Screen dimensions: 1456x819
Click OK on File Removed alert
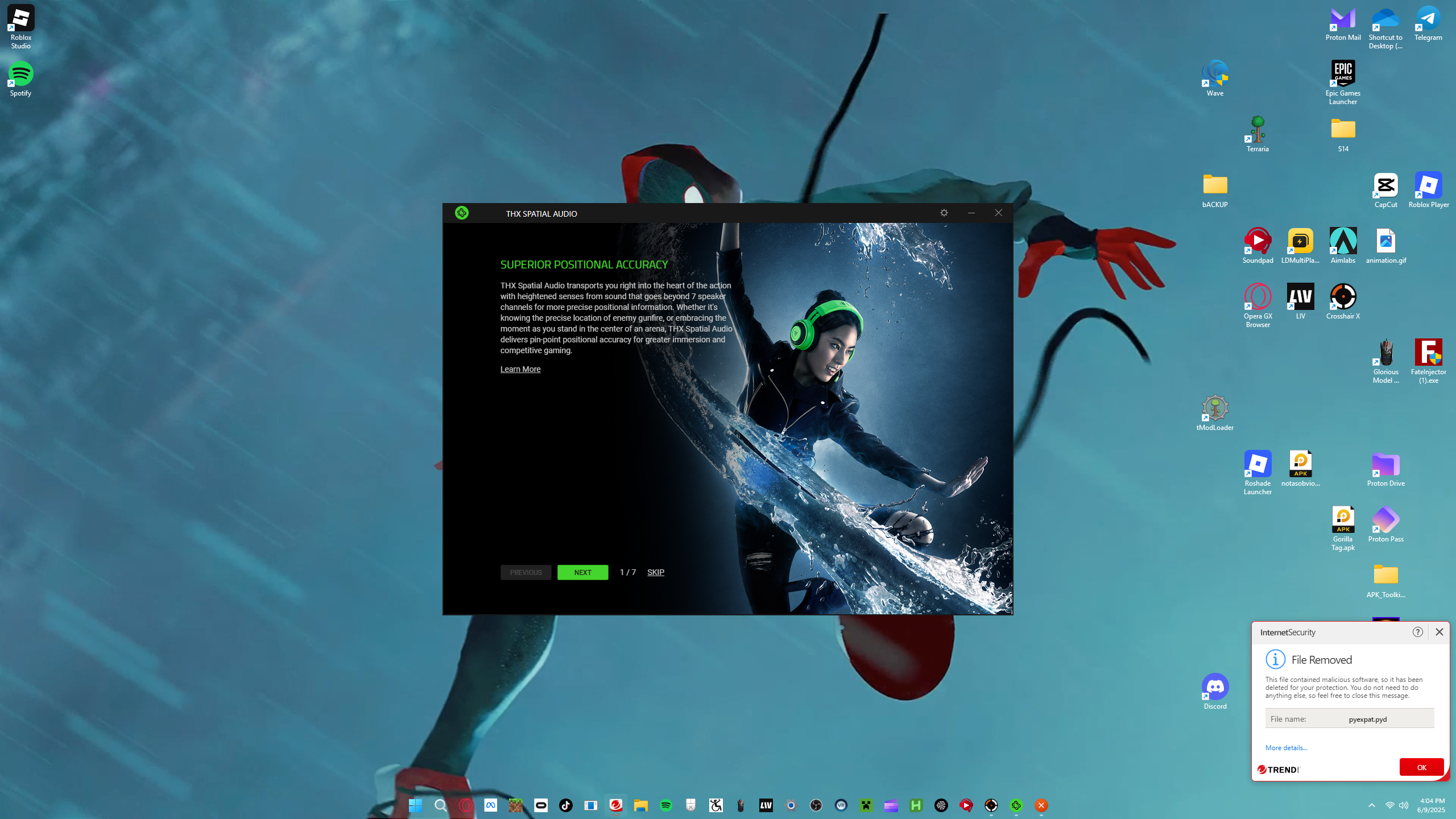click(x=1421, y=767)
